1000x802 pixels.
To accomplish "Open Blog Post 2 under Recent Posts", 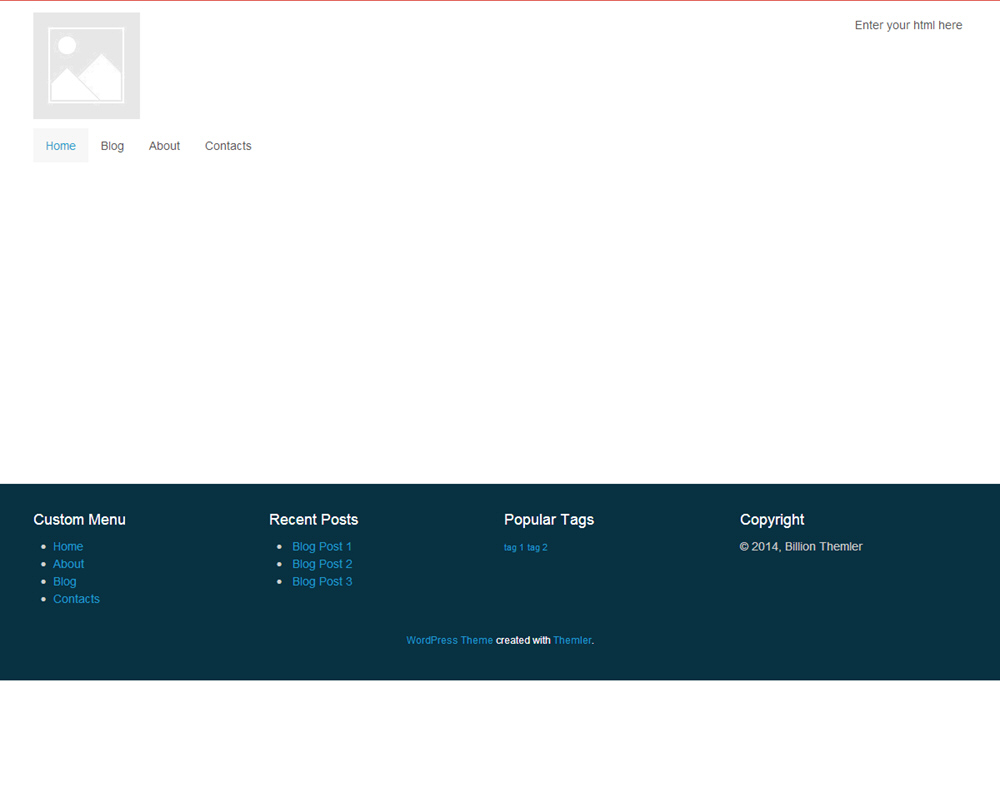I will pyautogui.click(x=322, y=564).
